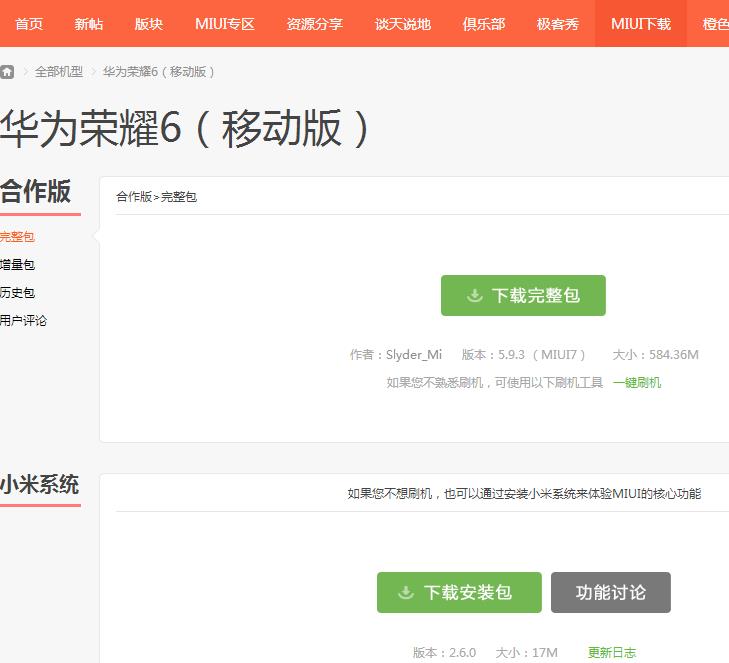Select 增量包 in the sidebar

point(17,265)
